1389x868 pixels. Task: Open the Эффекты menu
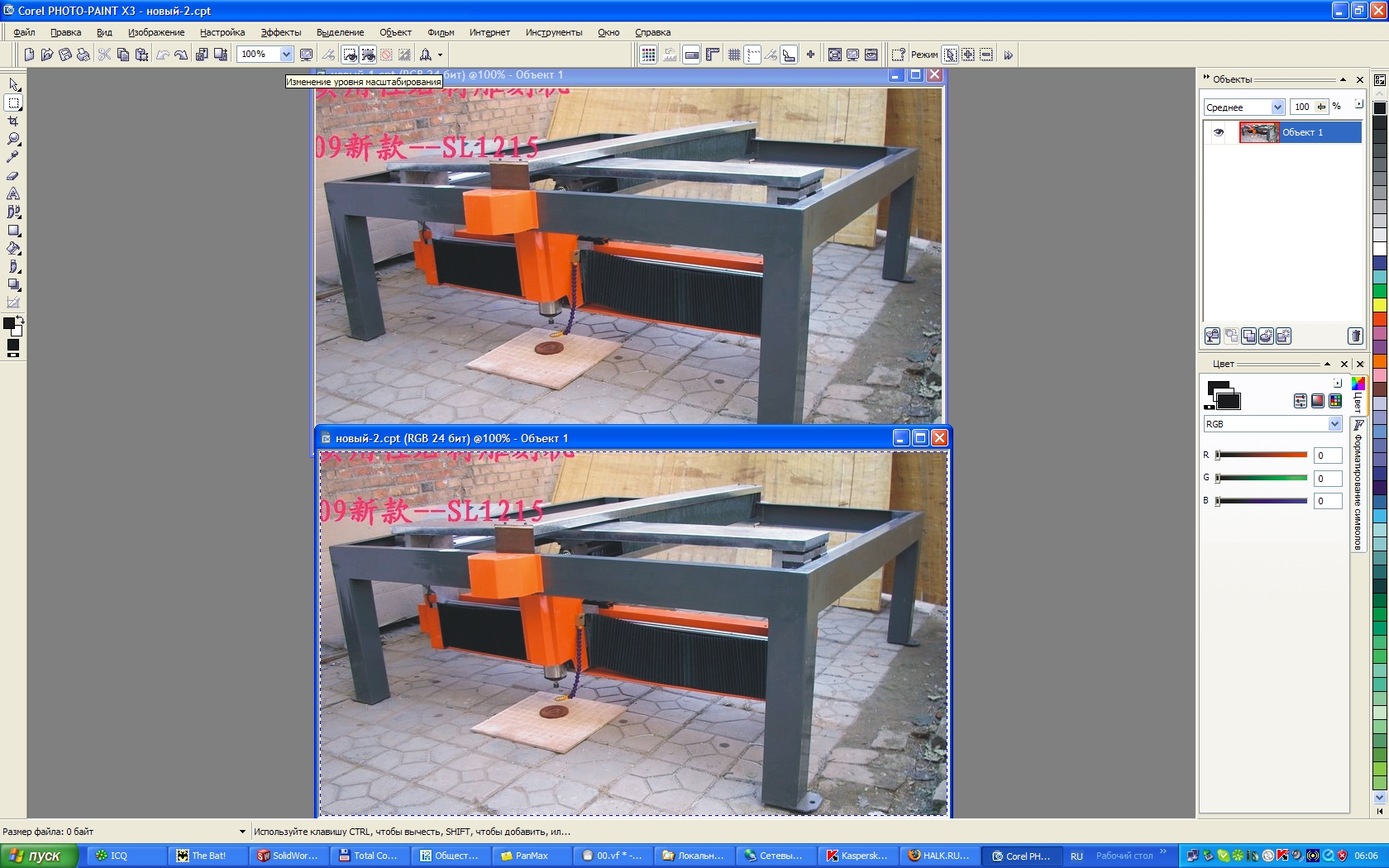tap(280, 32)
